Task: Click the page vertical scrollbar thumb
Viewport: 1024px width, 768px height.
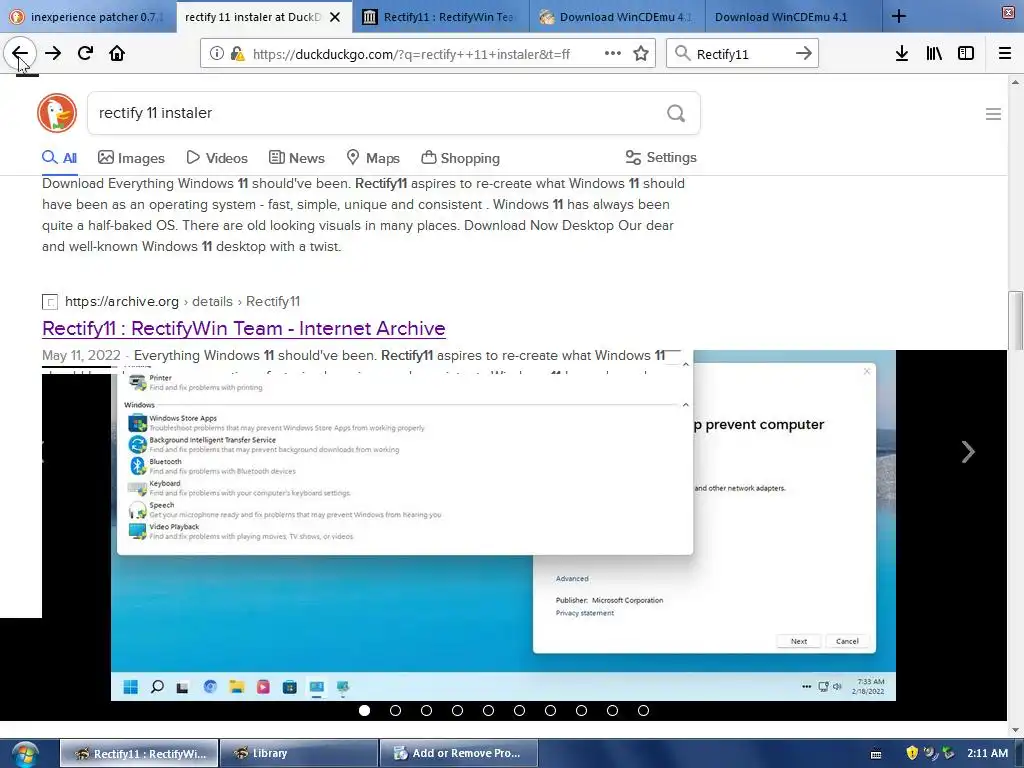Action: (1015, 320)
